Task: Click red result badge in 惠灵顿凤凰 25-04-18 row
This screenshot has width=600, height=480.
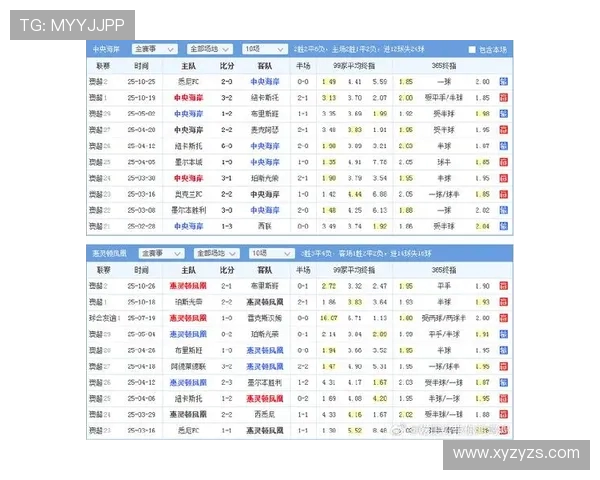Action: (x=504, y=366)
